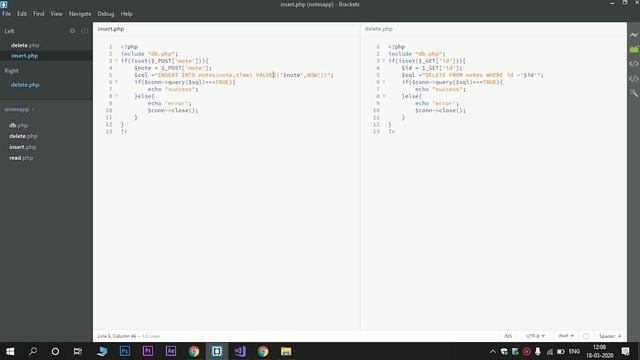640x360 pixels.
Task: Click the active Brackets taskbar icon
Action: pyautogui.click(x=217, y=351)
